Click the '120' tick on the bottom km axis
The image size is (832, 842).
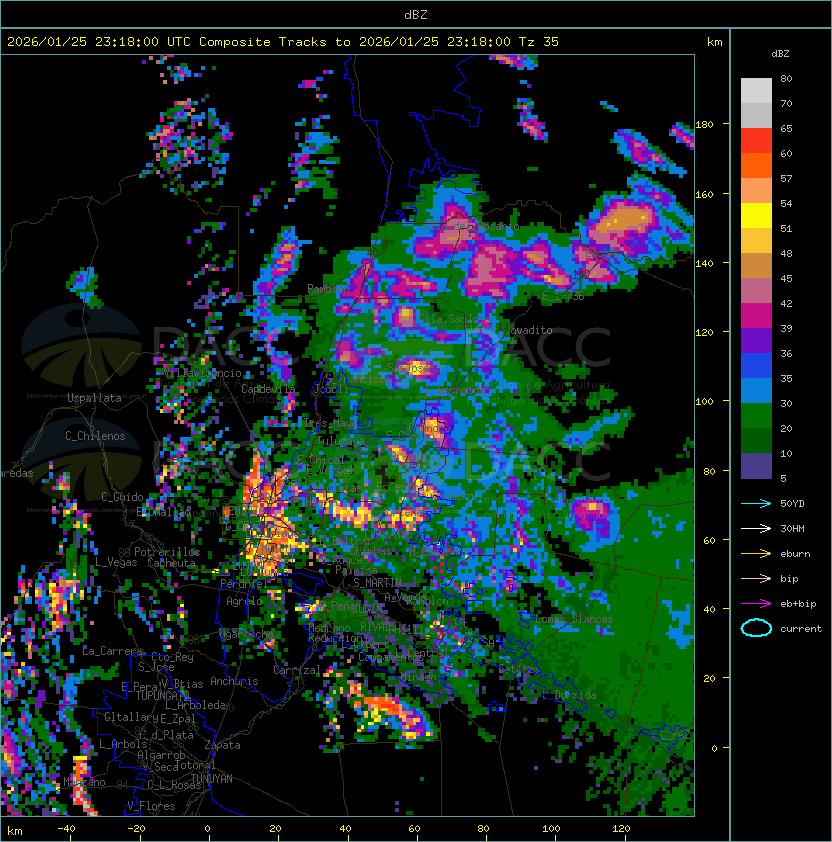click(x=621, y=829)
